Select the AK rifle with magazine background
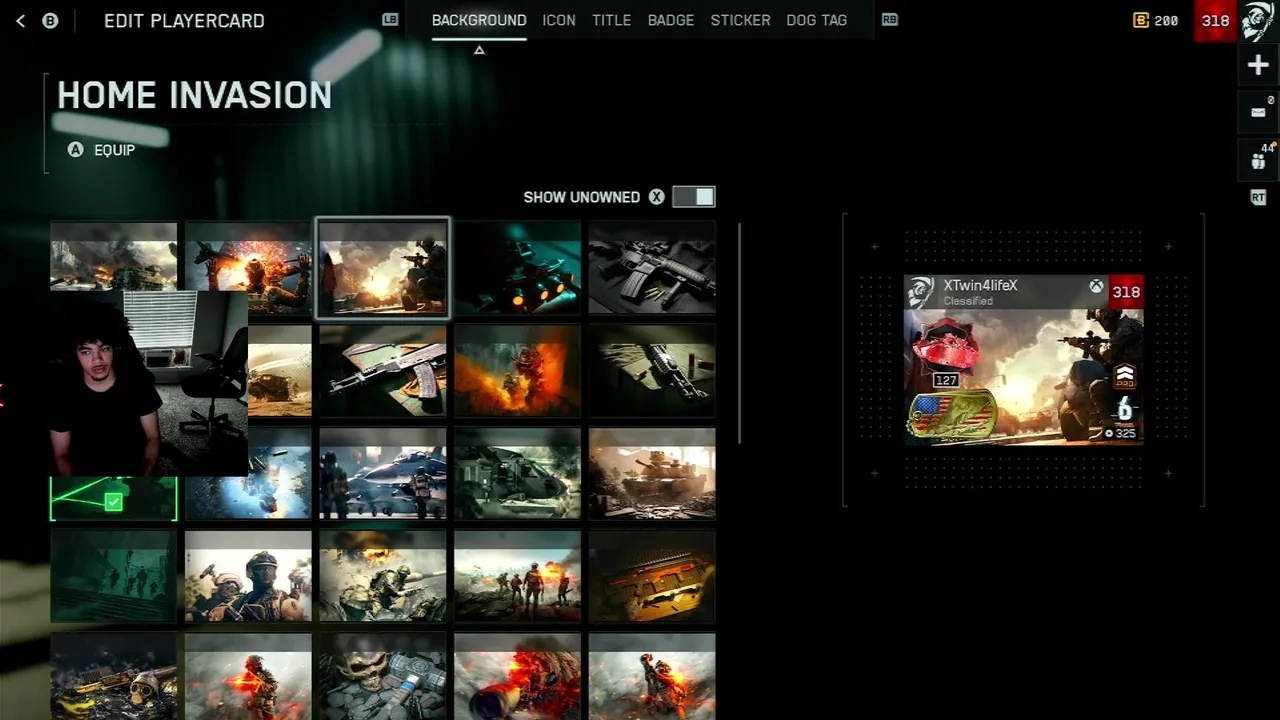 click(x=383, y=371)
